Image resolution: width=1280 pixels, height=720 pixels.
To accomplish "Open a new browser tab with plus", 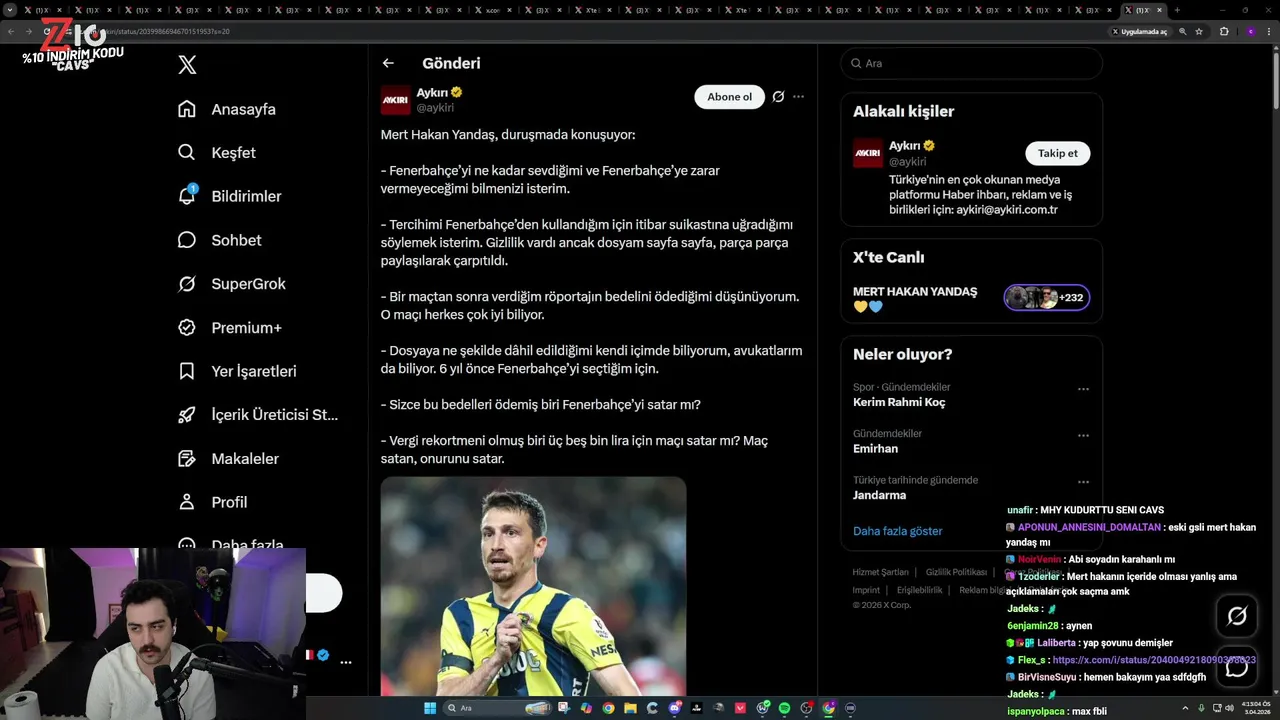I will tap(1177, 10).
